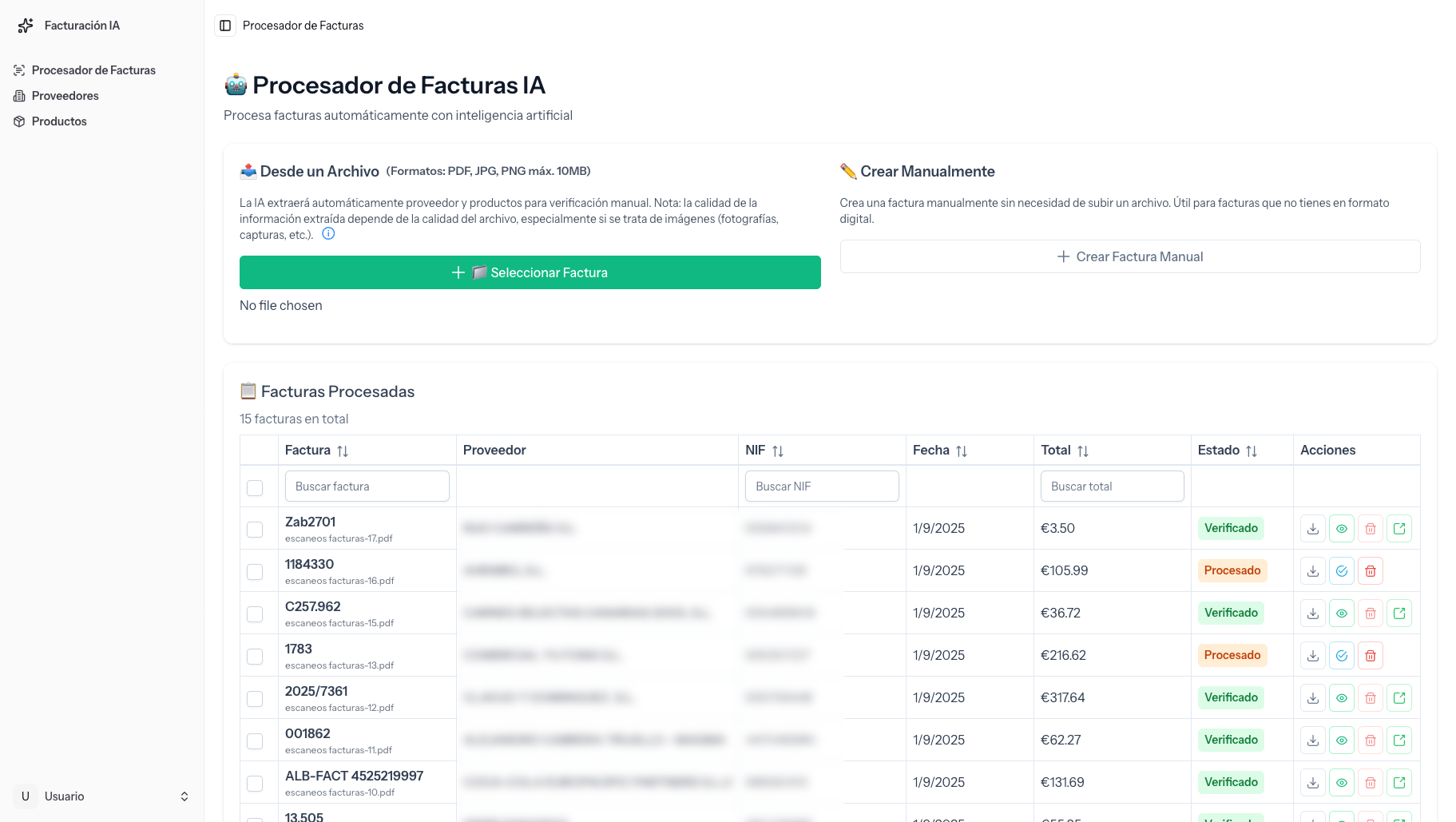Select checkbox for invoice C257.962
The image size is (1456, 822).
[x=255, y=614]
